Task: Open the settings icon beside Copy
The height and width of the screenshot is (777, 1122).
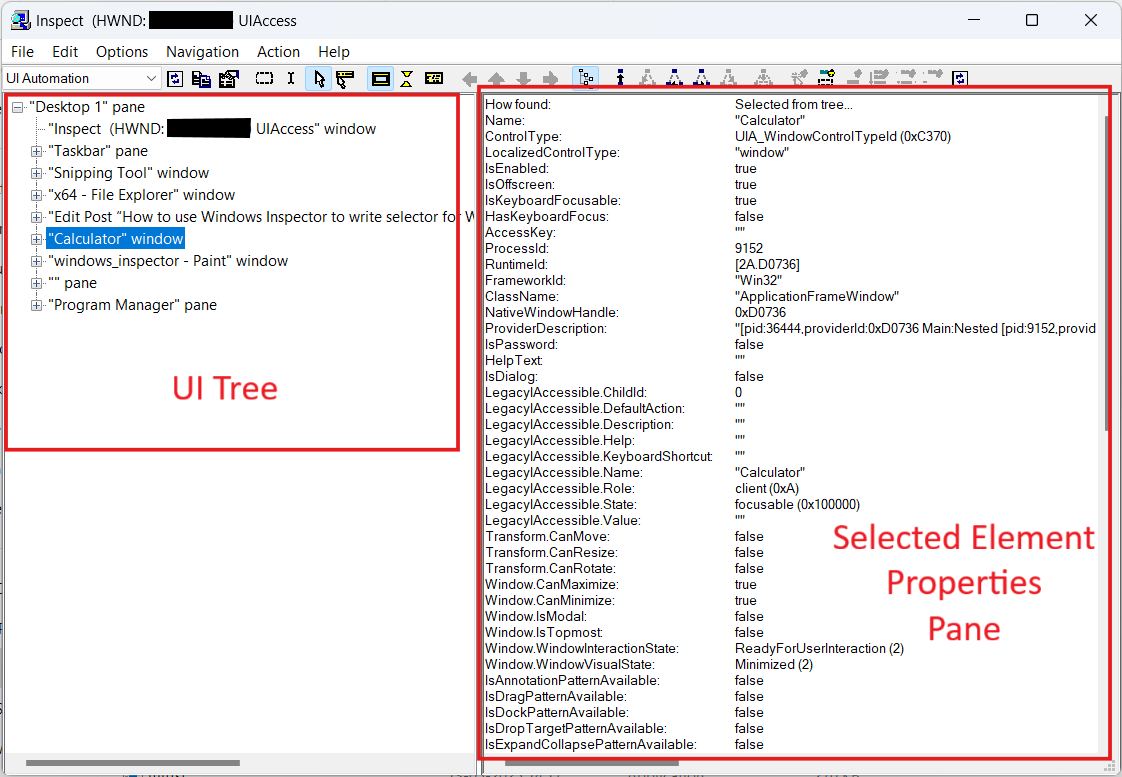Action: [x=229, y=78]
